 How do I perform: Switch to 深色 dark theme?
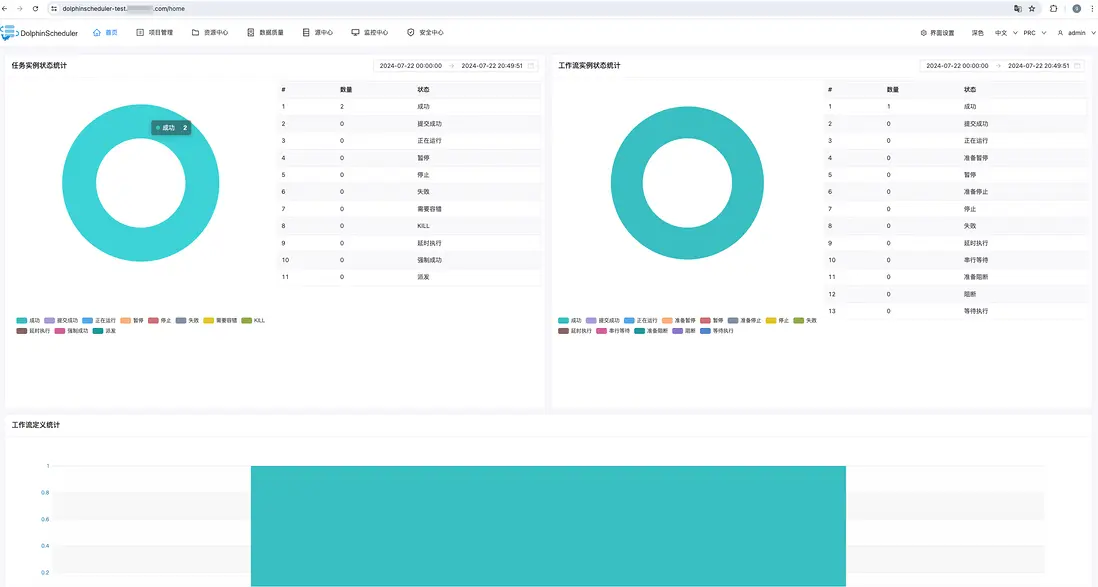tap(978, 33)
